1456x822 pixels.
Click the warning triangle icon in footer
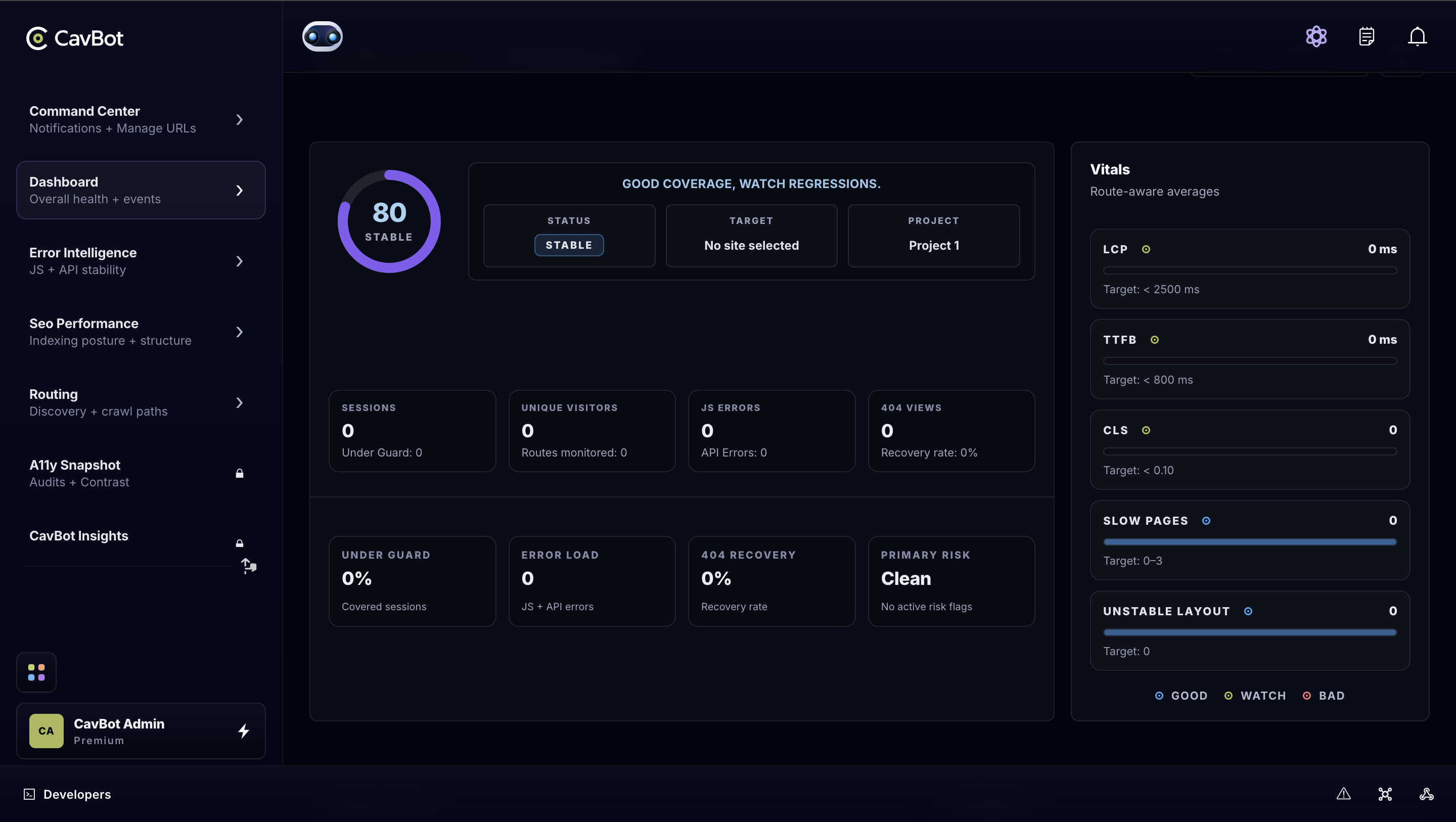[x=1343, y=794]
